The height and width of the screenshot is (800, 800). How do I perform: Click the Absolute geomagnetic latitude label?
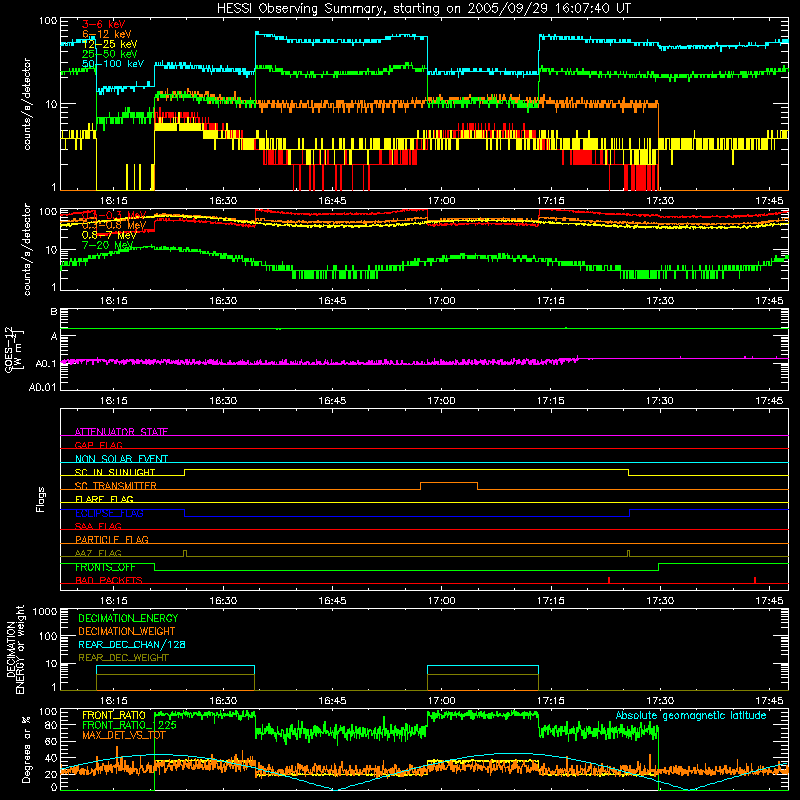[691, 715]
